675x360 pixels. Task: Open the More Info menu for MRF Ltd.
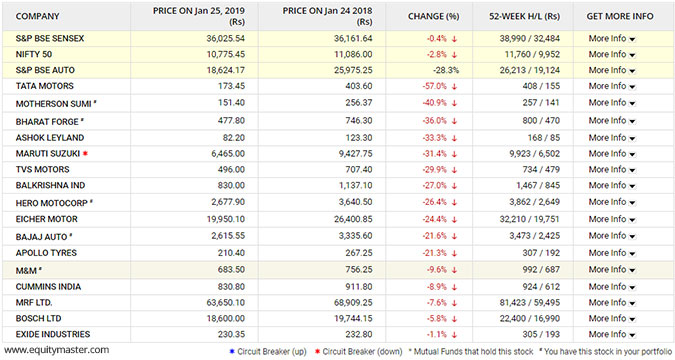(x=612, y=303)
